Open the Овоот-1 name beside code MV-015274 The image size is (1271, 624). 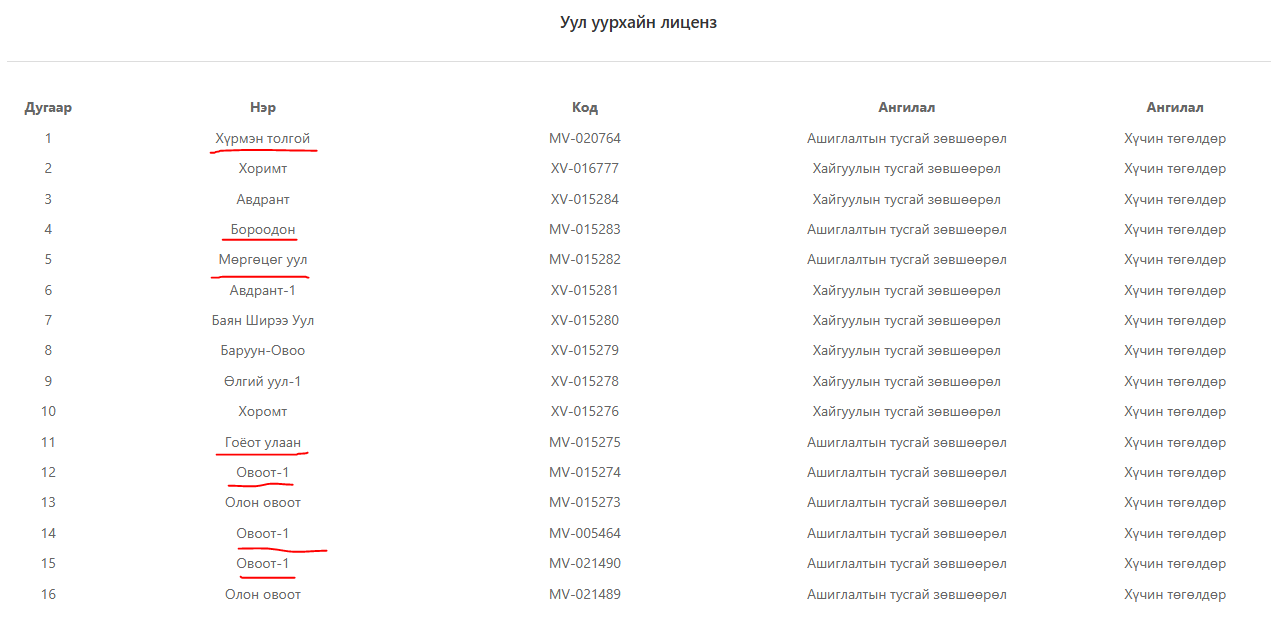click(262, 473)
